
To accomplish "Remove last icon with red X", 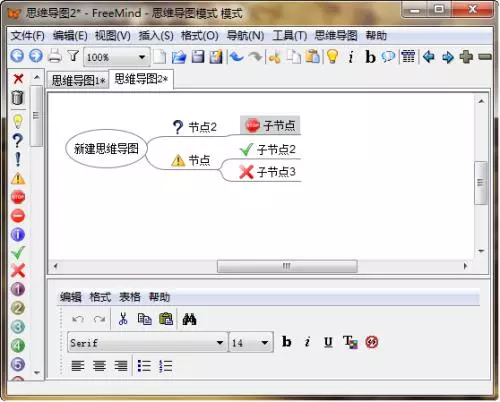I will pos(18,79).
